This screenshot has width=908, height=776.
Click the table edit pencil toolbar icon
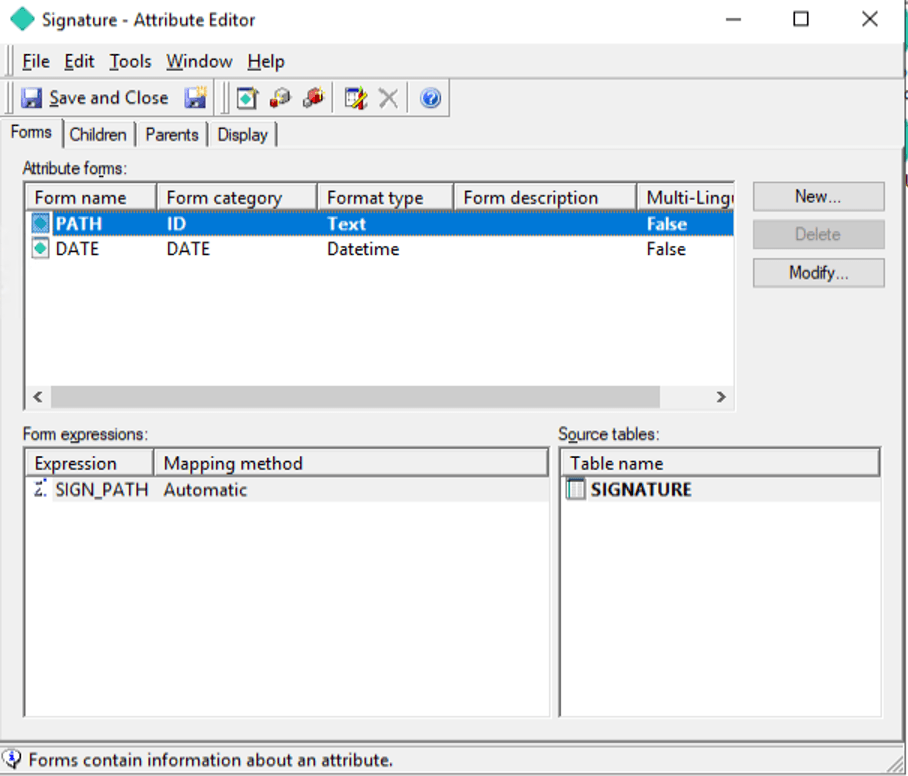[x=355, y=98]
